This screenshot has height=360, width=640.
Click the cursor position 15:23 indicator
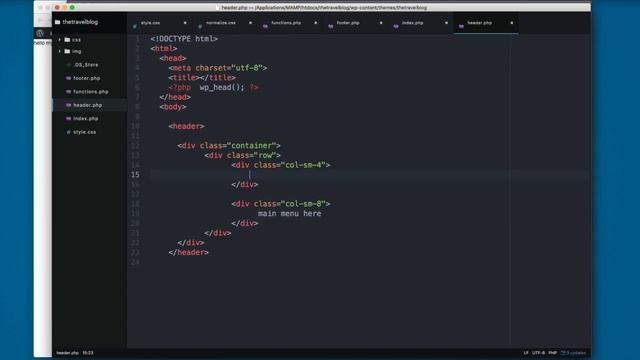(88, 353)
